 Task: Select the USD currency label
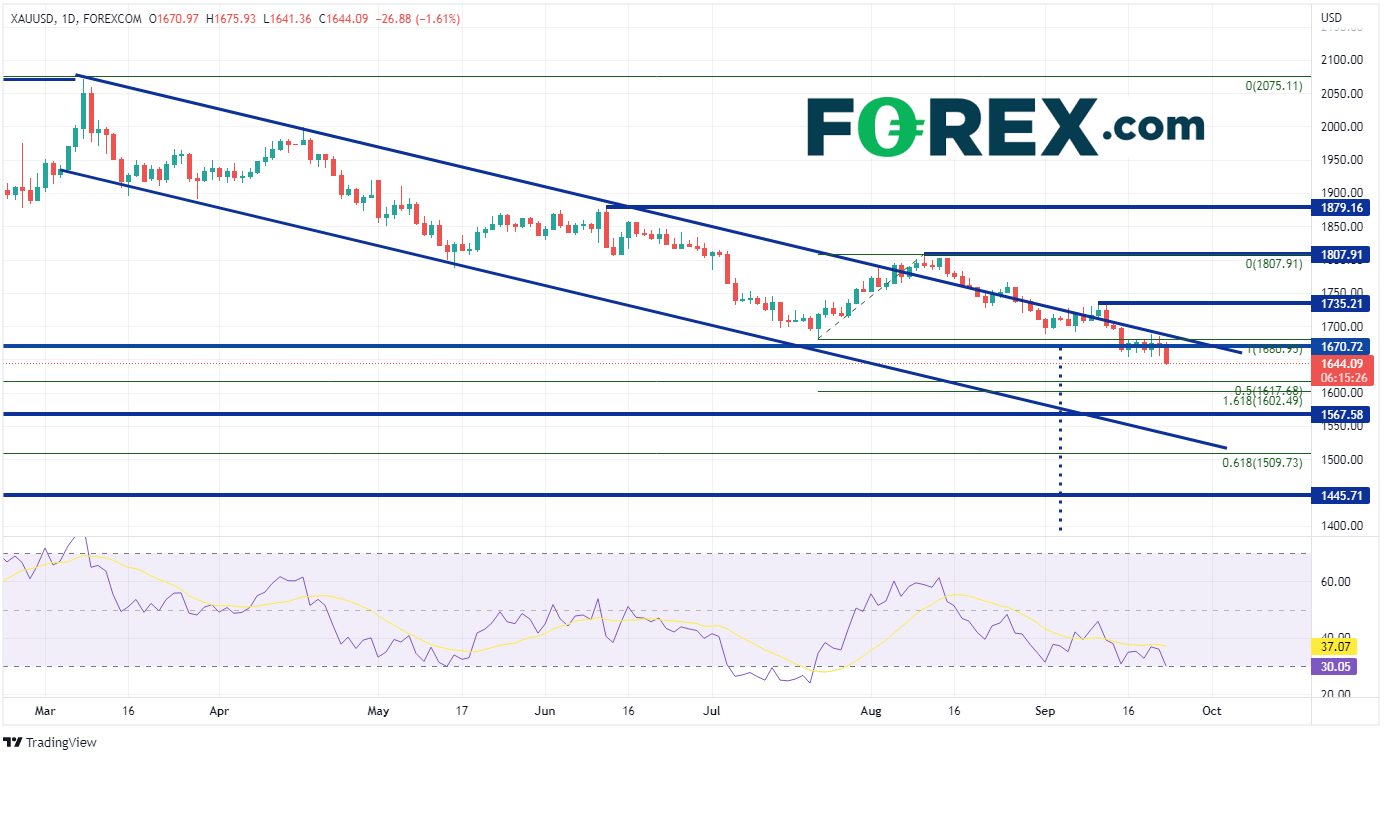click(x=1331, y=17)
